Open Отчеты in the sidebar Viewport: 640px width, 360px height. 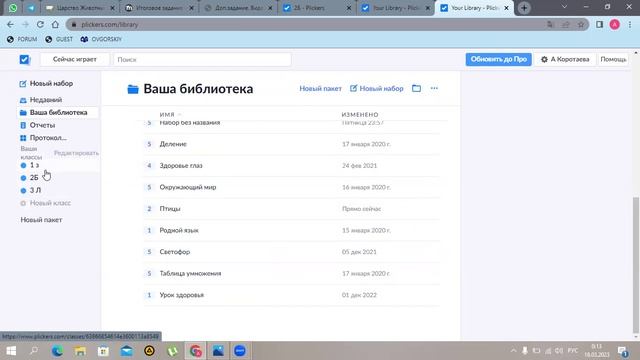(38, 125)
